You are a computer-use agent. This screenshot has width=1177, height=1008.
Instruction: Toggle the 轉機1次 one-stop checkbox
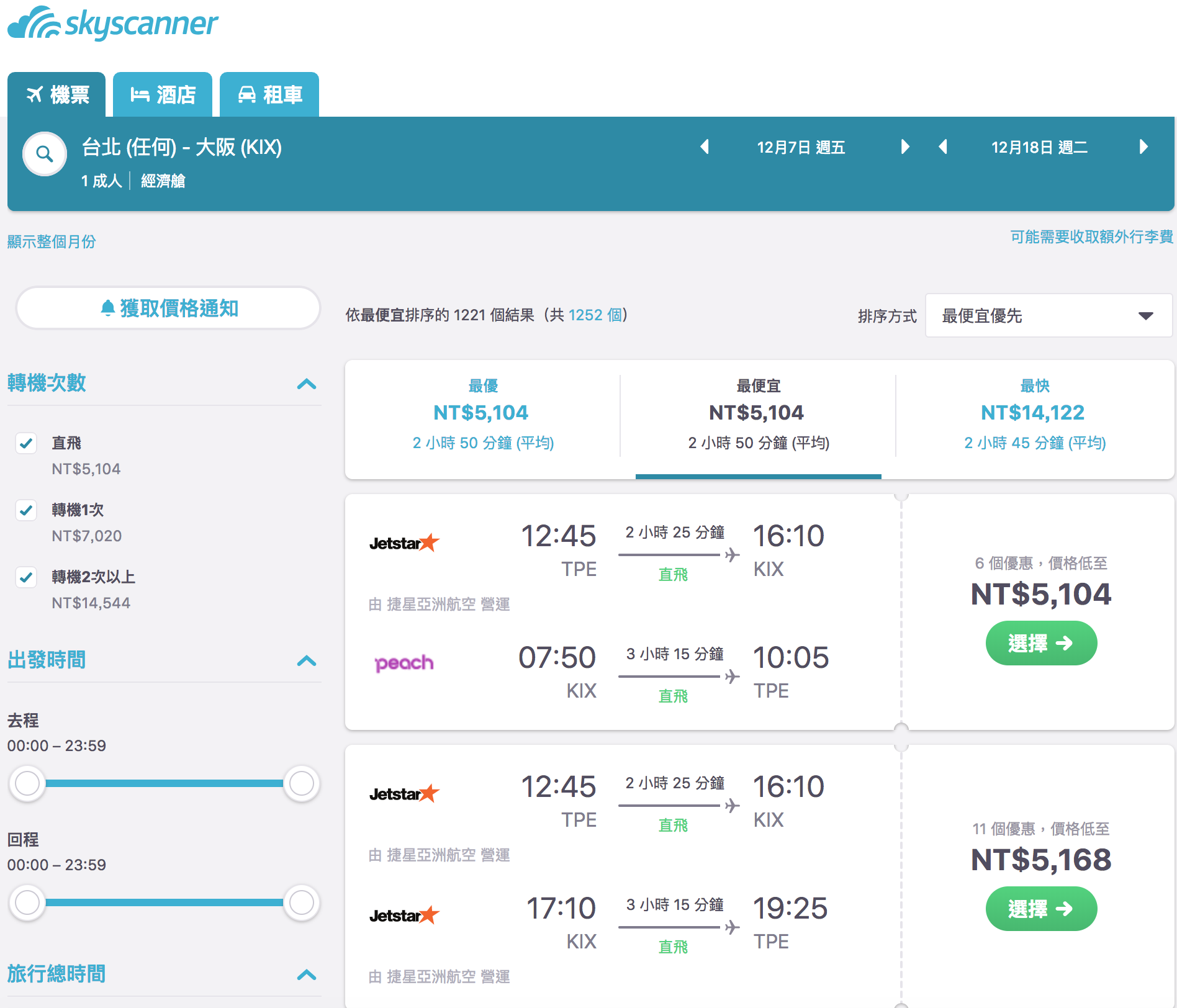pos(26,510)
